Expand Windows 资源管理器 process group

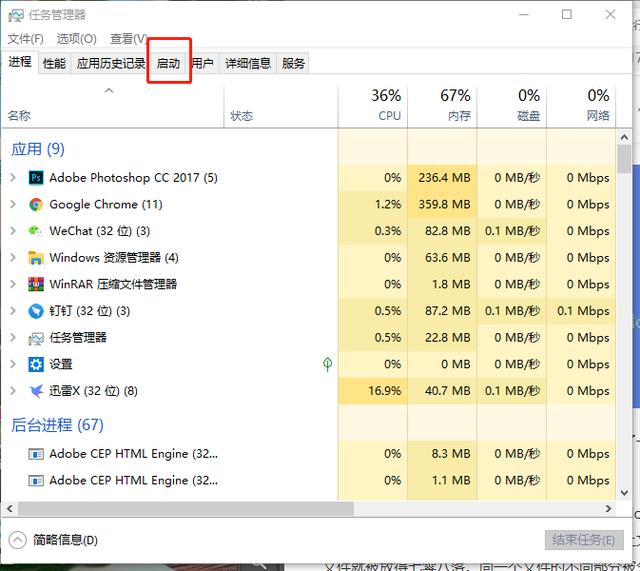(13, 257)
